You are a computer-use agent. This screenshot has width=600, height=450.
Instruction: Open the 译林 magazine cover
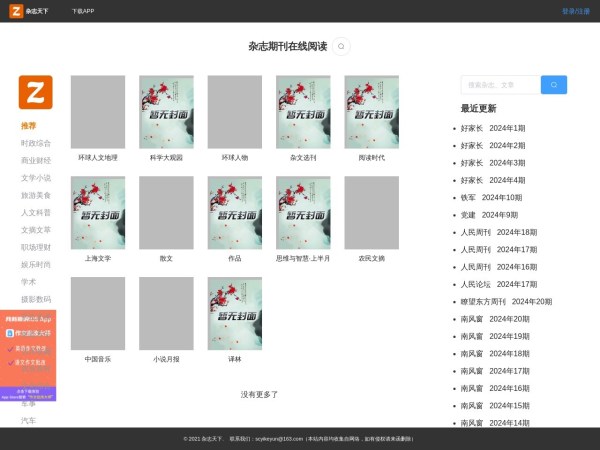(x=235, y=313)
